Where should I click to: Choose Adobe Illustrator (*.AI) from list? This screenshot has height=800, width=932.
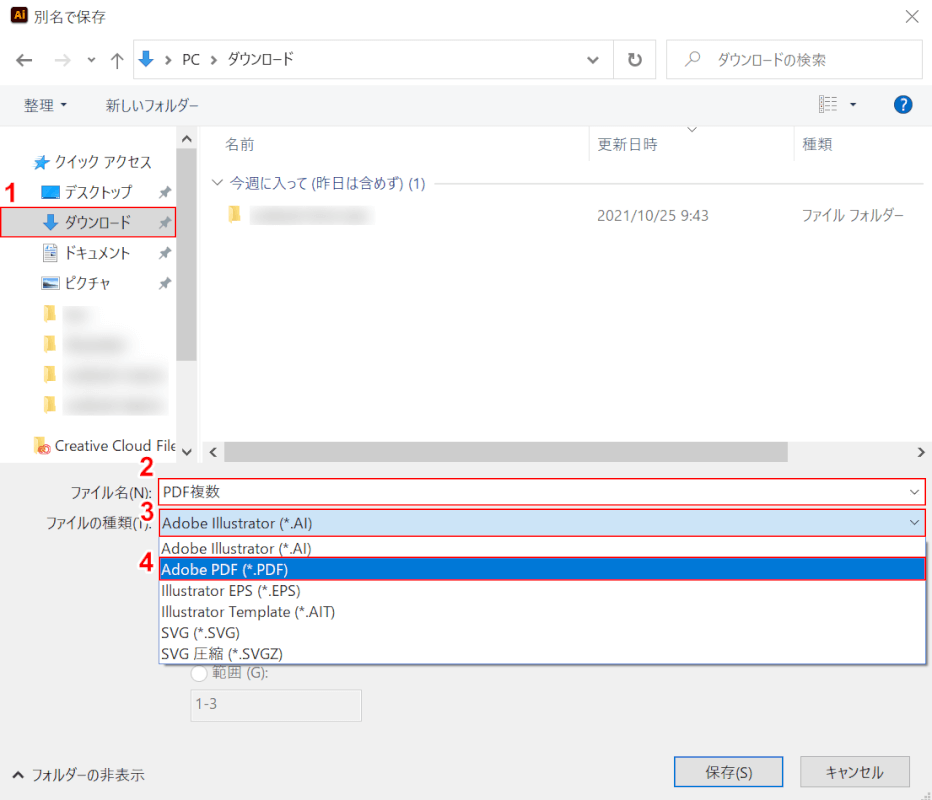[x=542, y=548]
